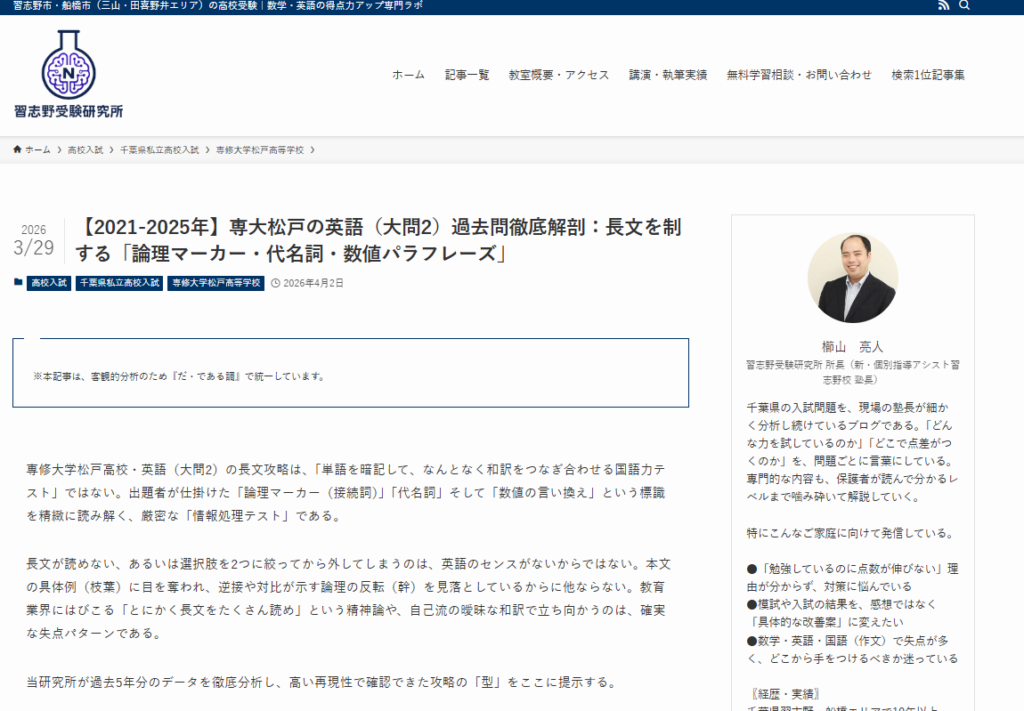
Task: Open 講演・執筆実績 in navigation
Action: coord(668,75)
